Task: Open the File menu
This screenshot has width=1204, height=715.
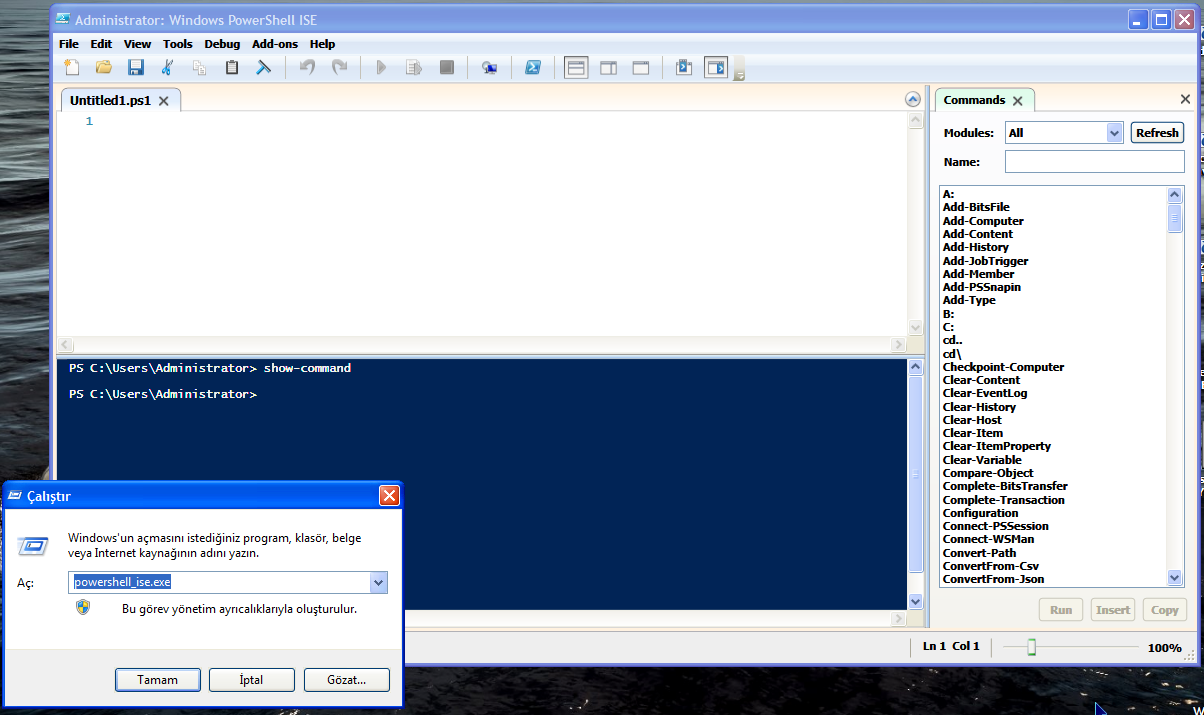Action: pyautogui.click(x=69, y=44)
